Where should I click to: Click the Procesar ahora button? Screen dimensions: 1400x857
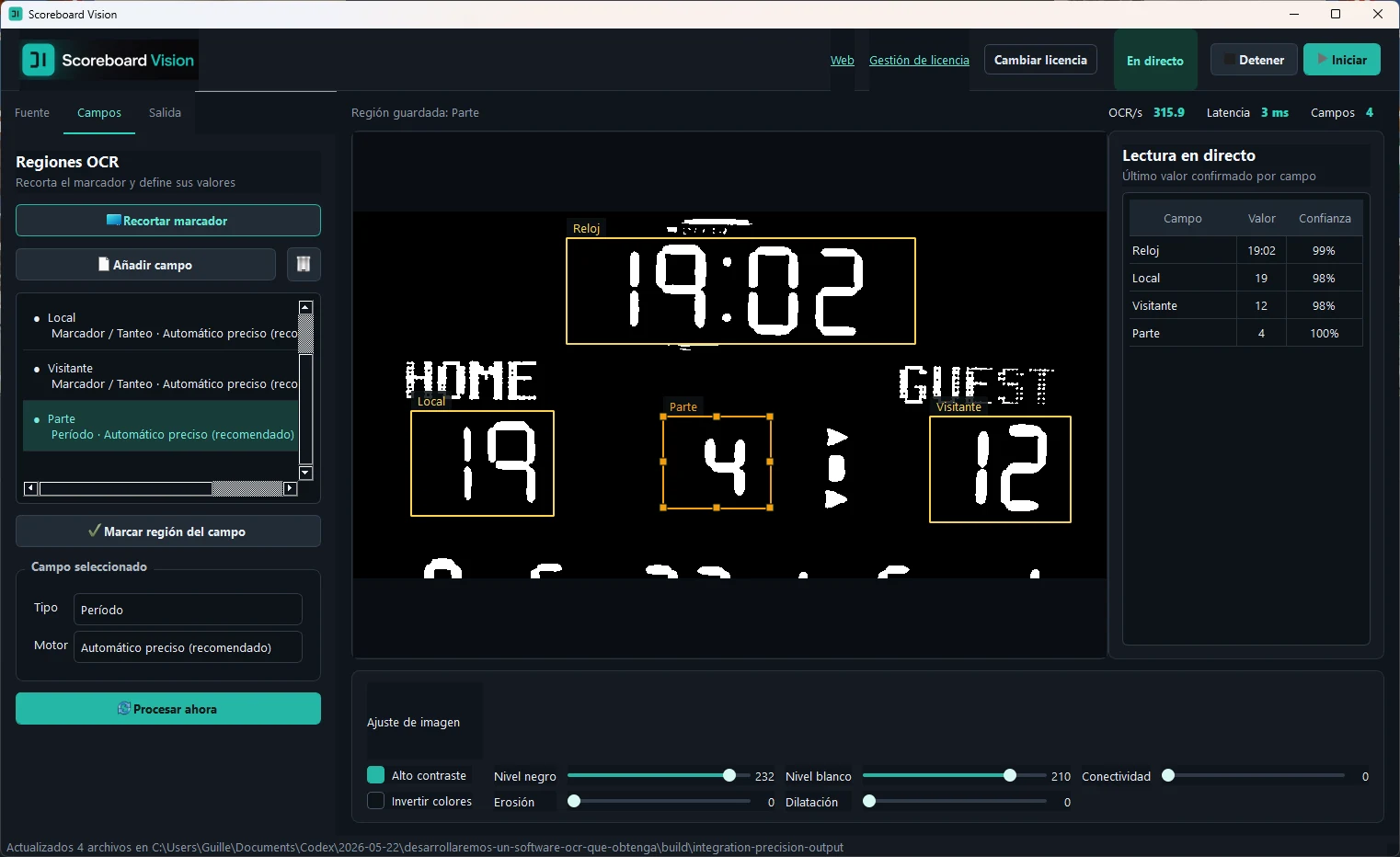point(168,709)
